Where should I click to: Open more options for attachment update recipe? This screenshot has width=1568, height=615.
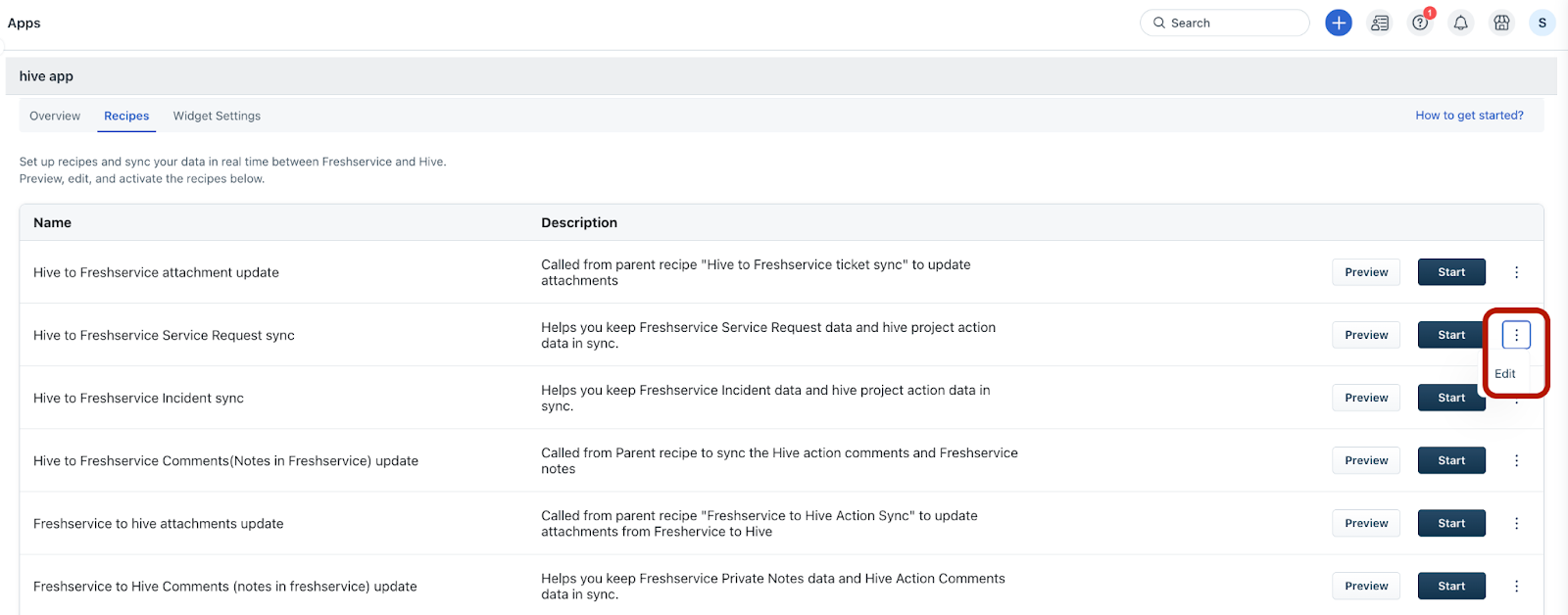tap(1516, 272)
